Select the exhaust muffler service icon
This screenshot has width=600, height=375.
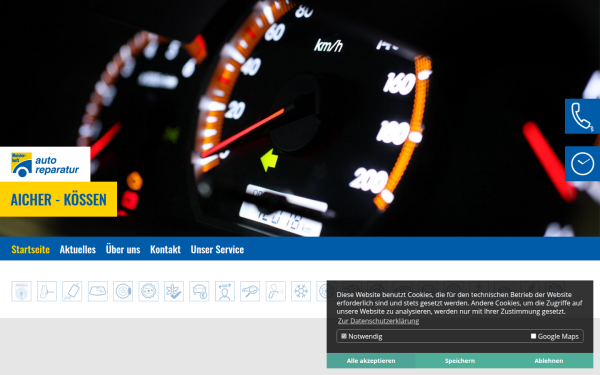click(x=72, y=291)
